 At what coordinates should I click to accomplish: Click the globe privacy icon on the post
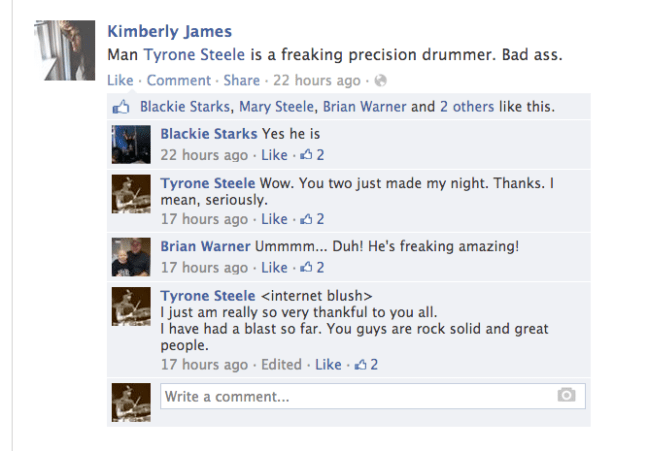tap(380, 80)
